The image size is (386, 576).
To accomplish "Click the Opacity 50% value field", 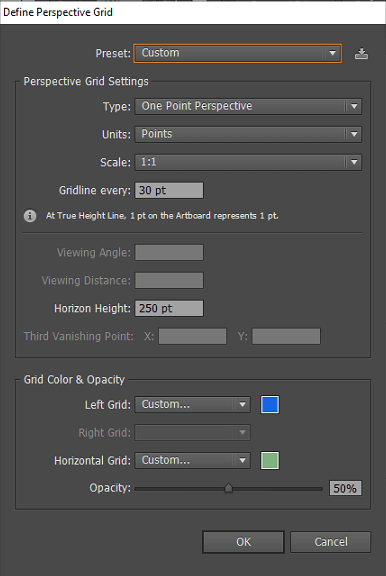I will pos(345,488).
